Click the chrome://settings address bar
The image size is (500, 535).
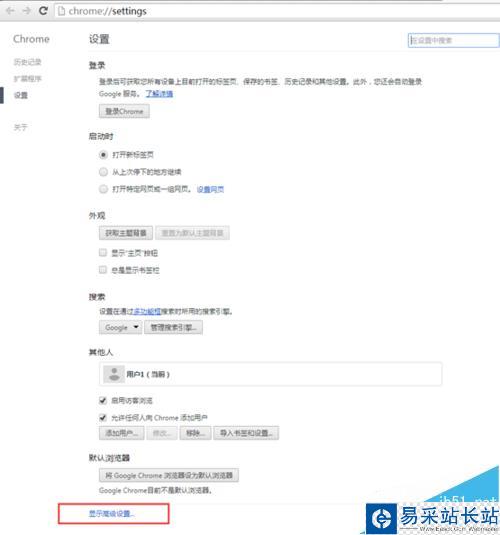[277, 11]
